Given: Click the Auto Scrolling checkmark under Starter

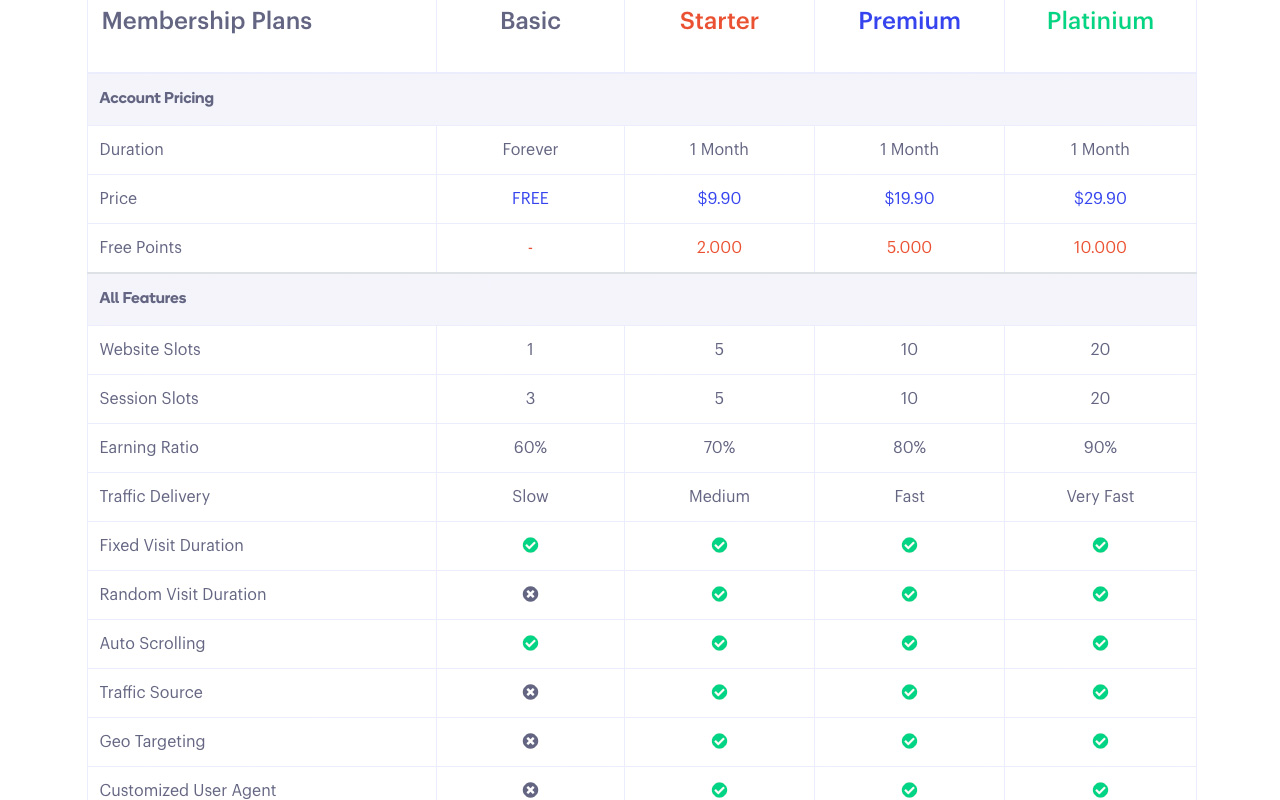Looking at the screenshot, I should (x=719, y=643).
